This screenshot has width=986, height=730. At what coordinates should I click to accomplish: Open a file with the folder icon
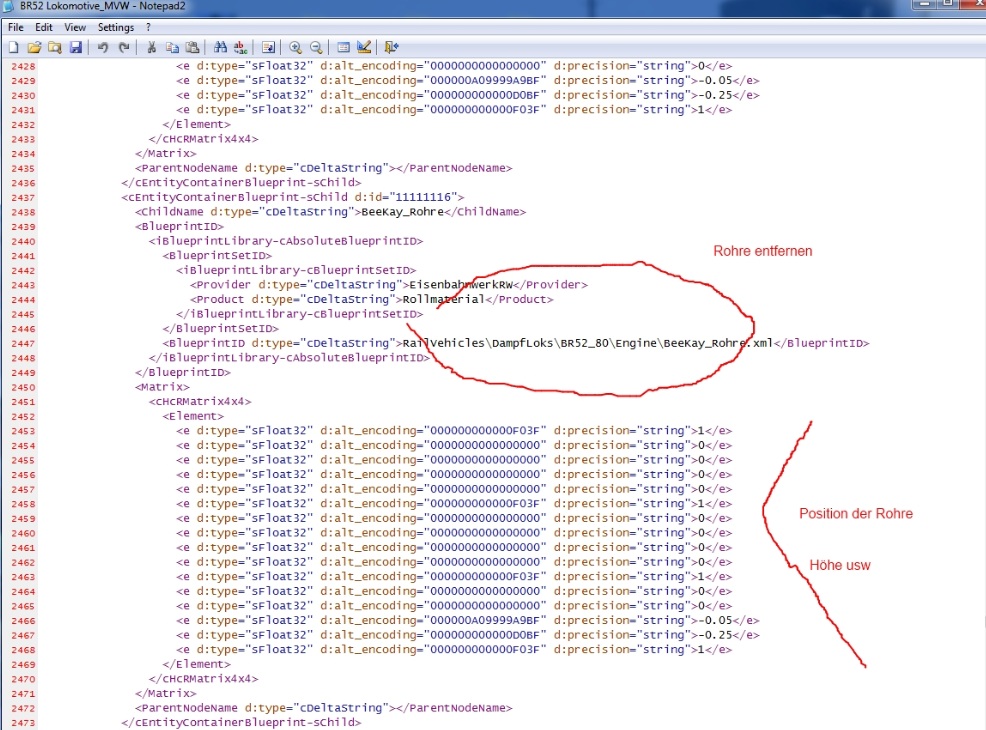click(34, 47)
